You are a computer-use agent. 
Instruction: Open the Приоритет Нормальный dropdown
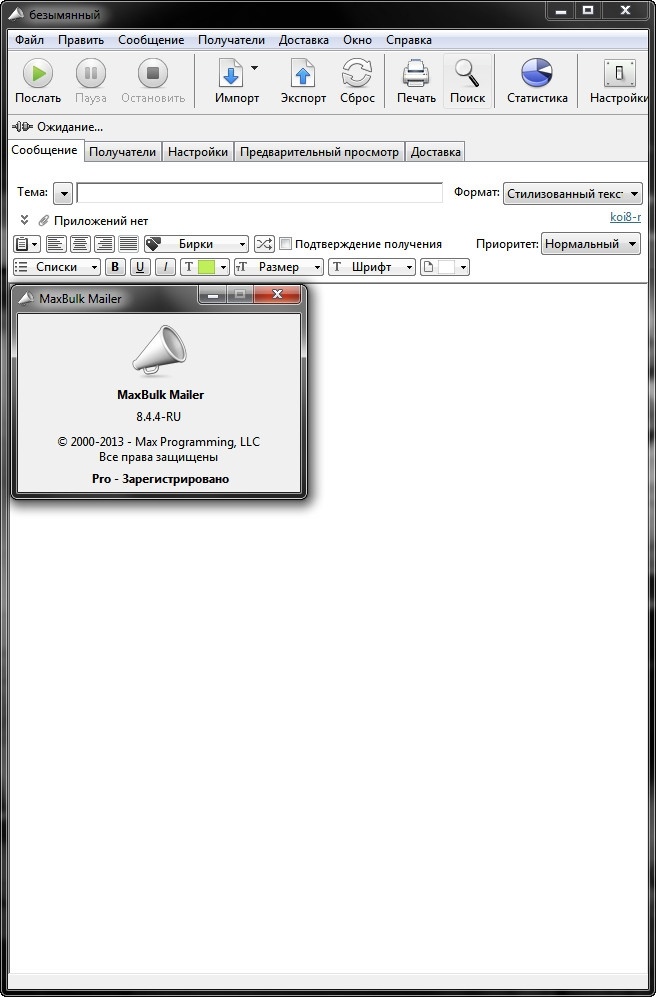click(590, 244)
